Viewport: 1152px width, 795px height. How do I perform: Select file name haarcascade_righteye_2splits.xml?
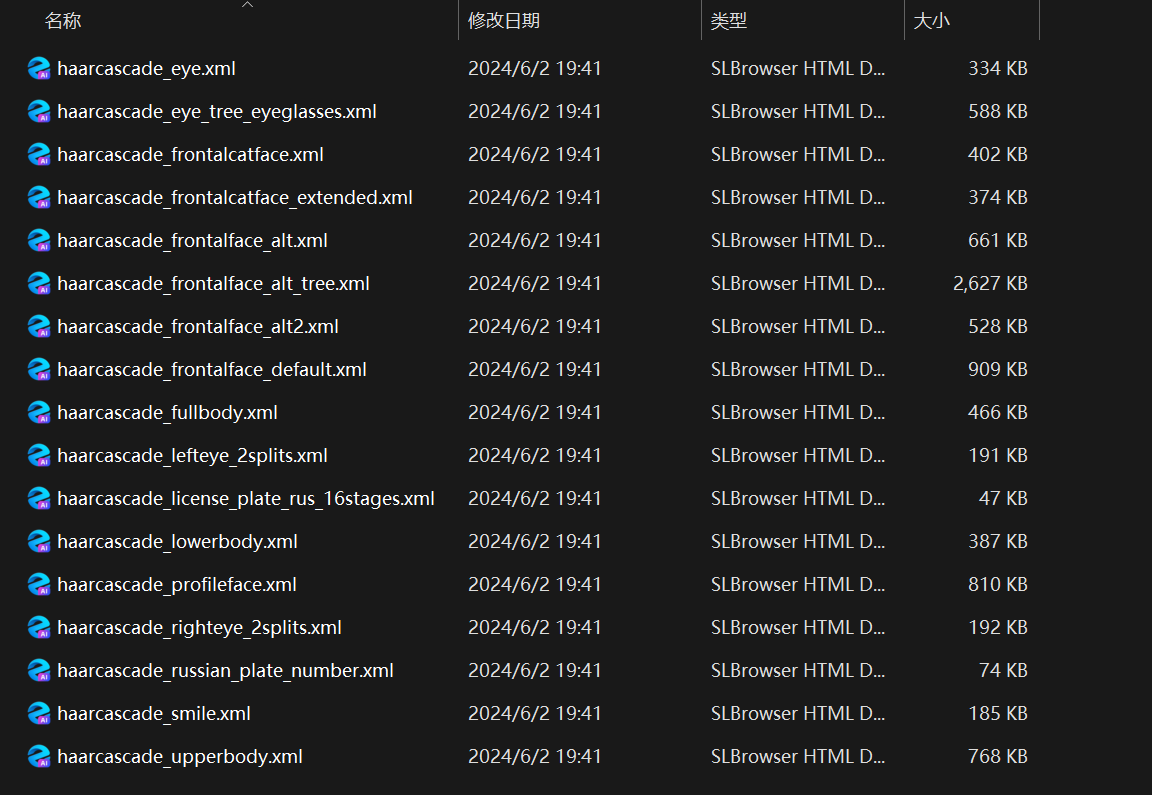coord(199,628)
